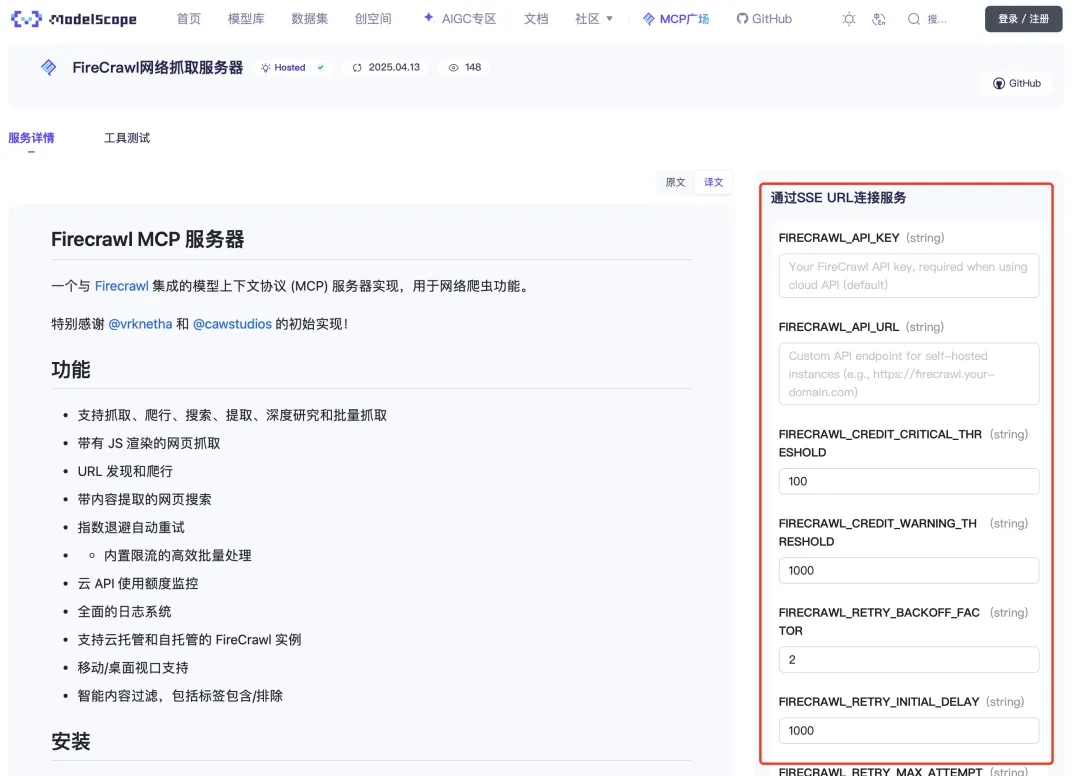The width and height of the screenshot is (1080, 776).
Task: Click the retry backoff factor field 2
Action: pyautogui.click(x=908, y=660)
